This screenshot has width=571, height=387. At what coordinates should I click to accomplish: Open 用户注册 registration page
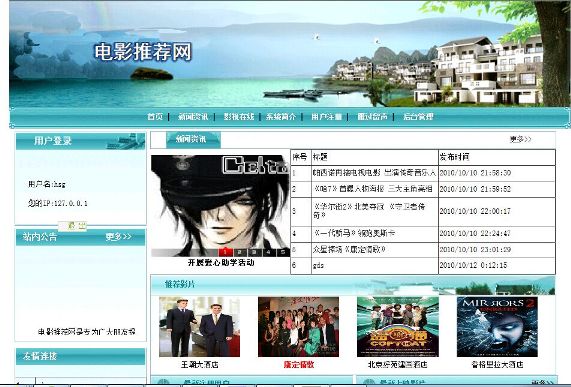(326, 117)
